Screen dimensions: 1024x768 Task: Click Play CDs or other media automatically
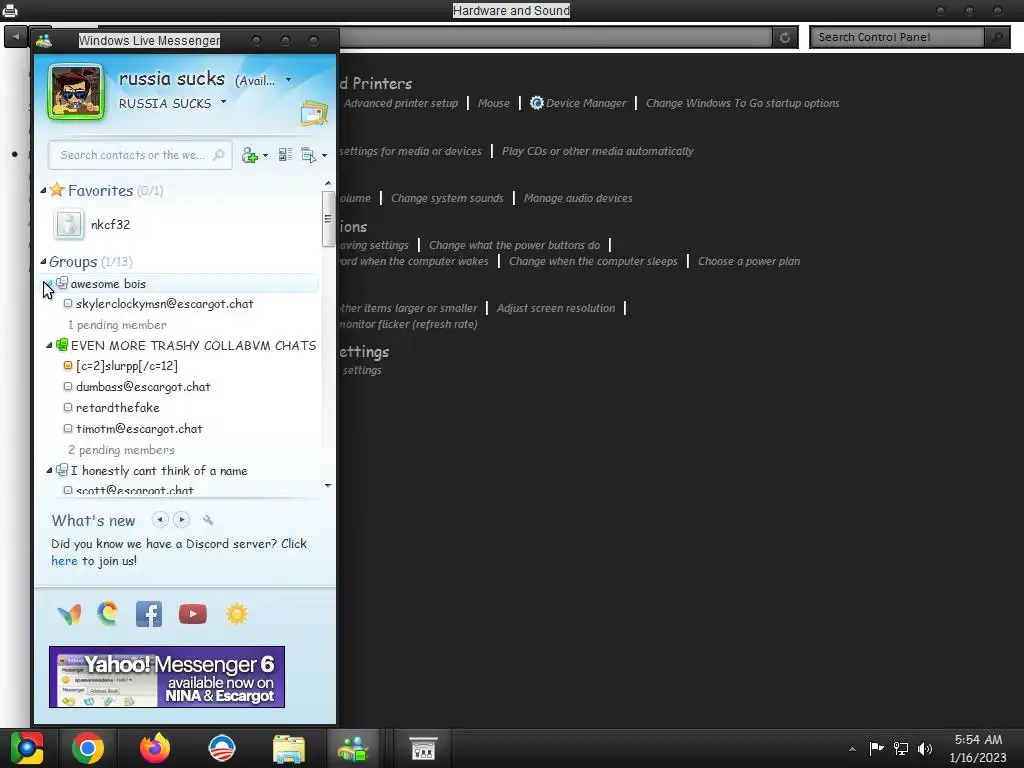[x=598, y=151]
